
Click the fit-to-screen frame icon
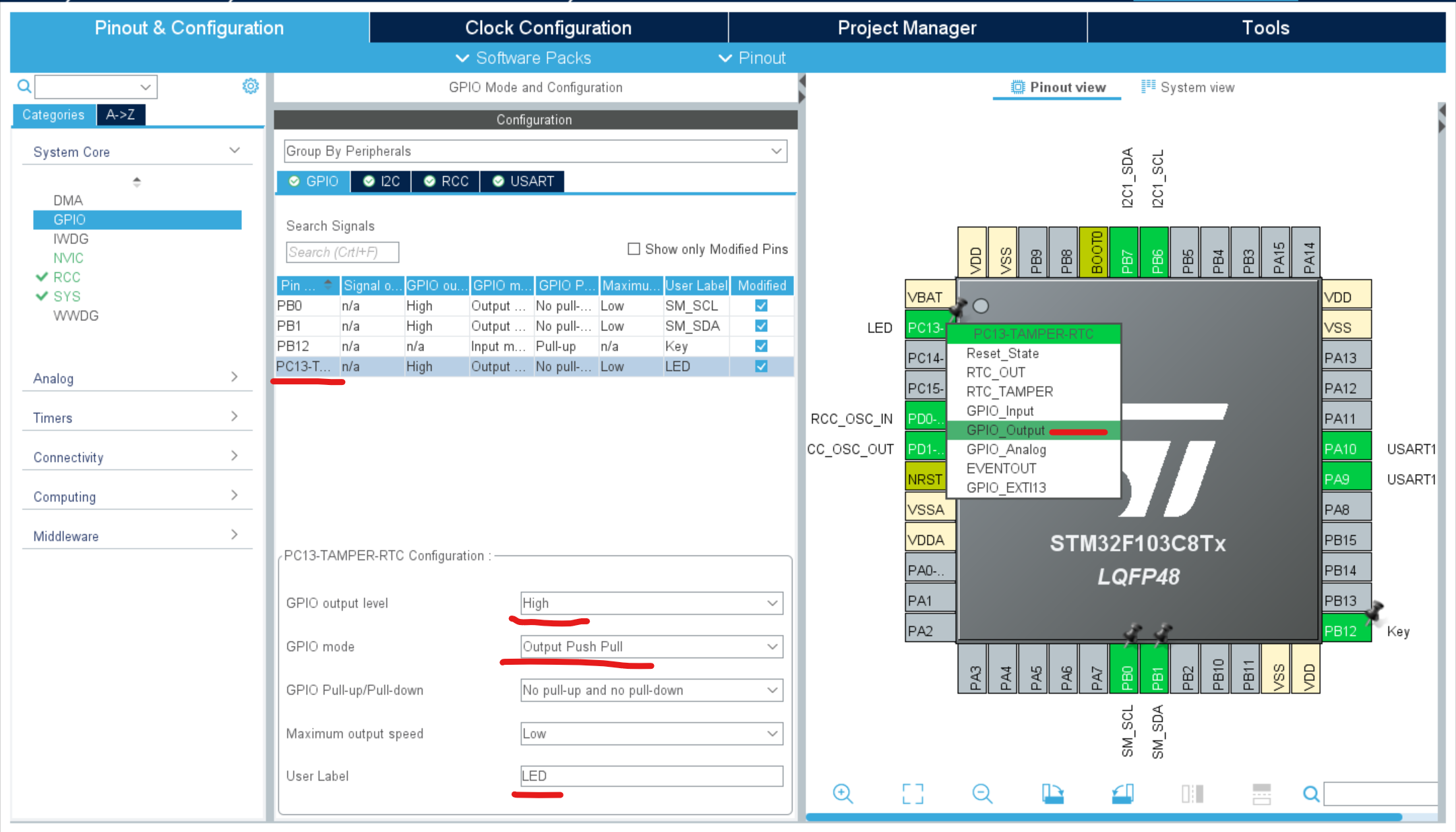point(913,794)
